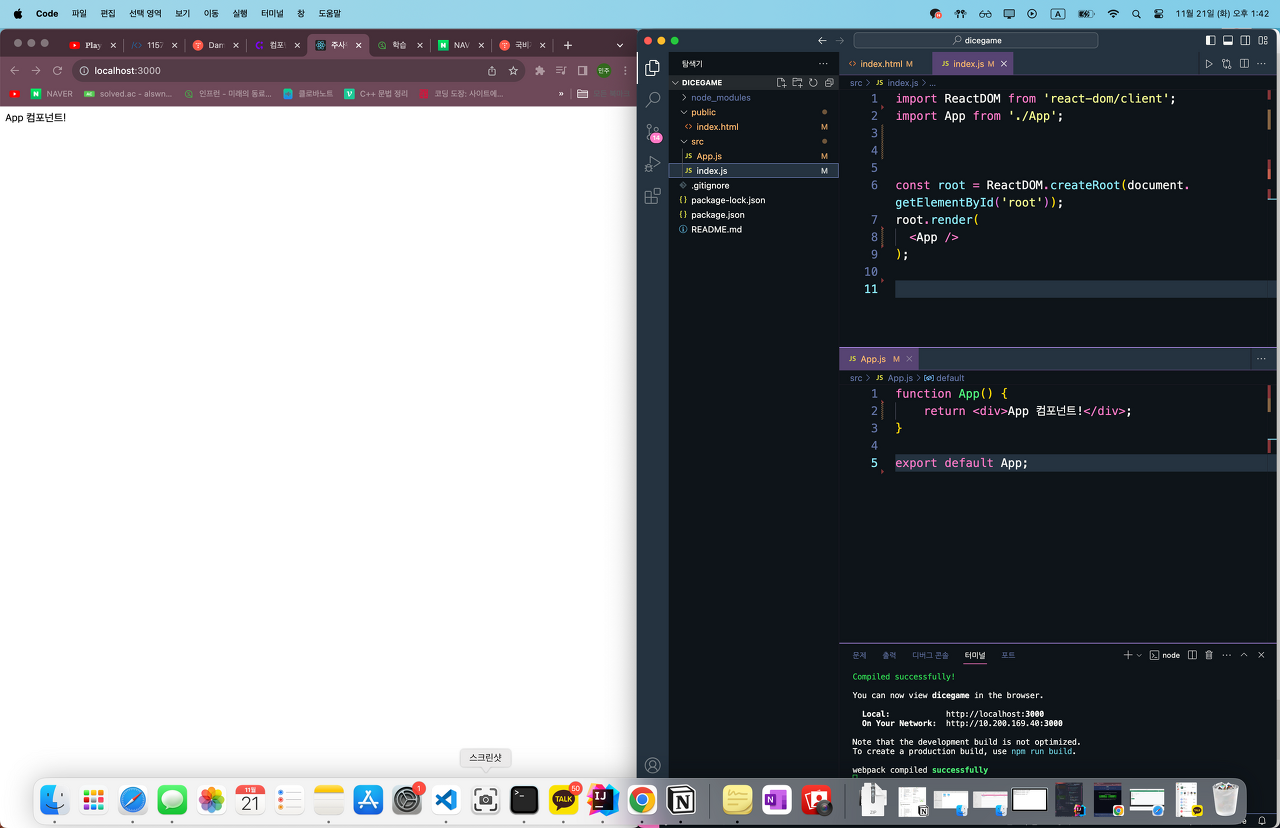1280x828 pixels.
Task: Add a new terminal with plus
Action: [x=1127, y=655]
